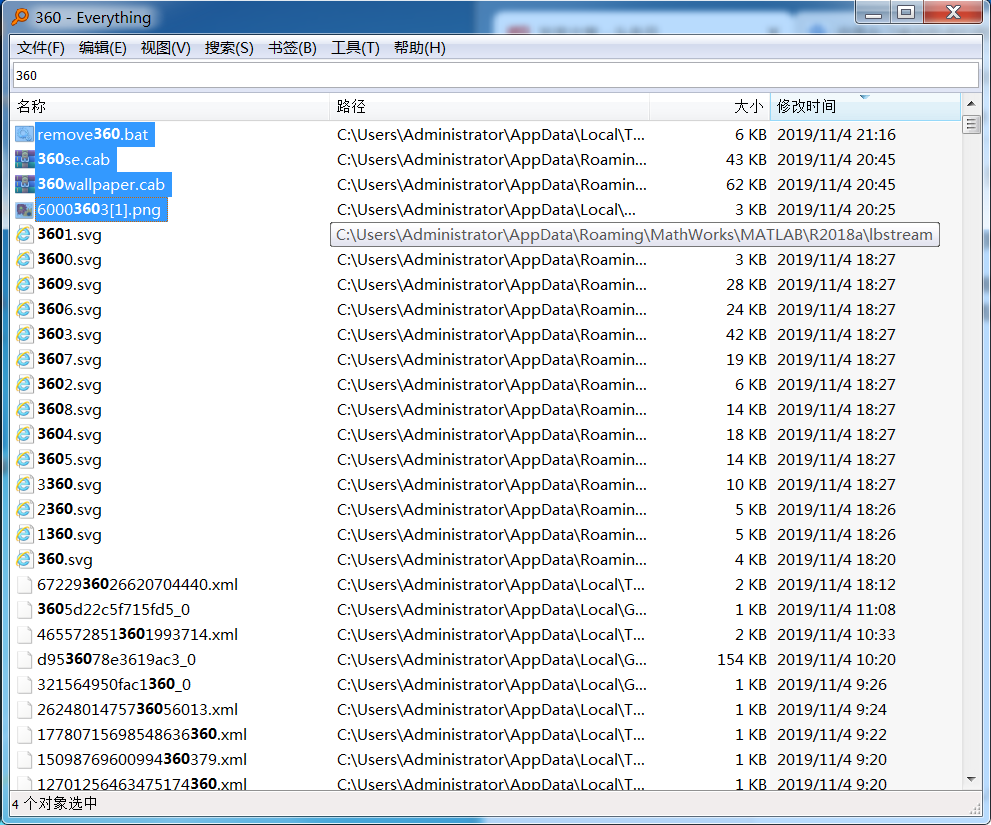The width and height of the screenshot is (991, 825).
Task: Click the 360se.cab archive icon
Action: coord(24,159)
